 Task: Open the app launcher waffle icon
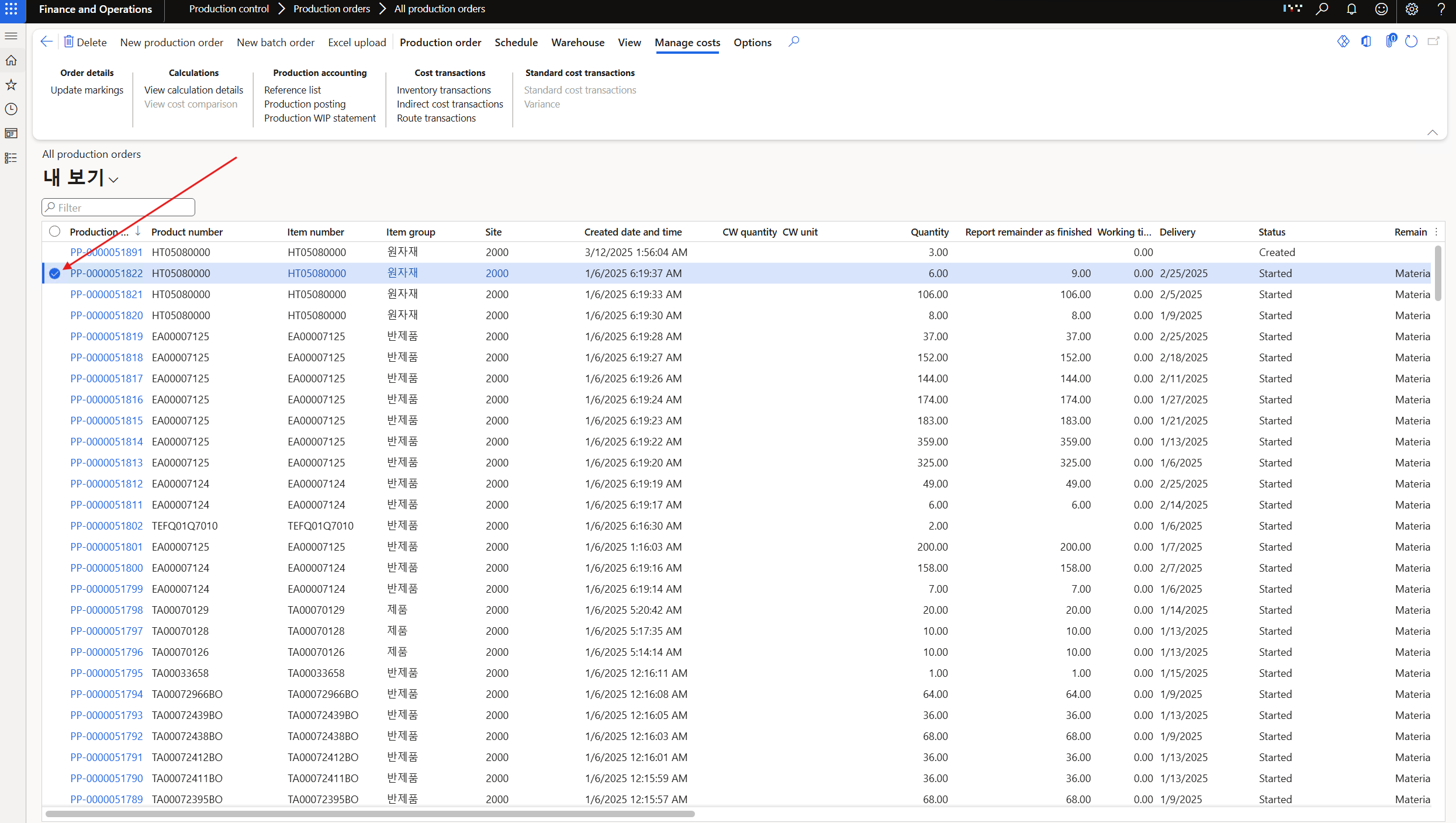point(11,9)
